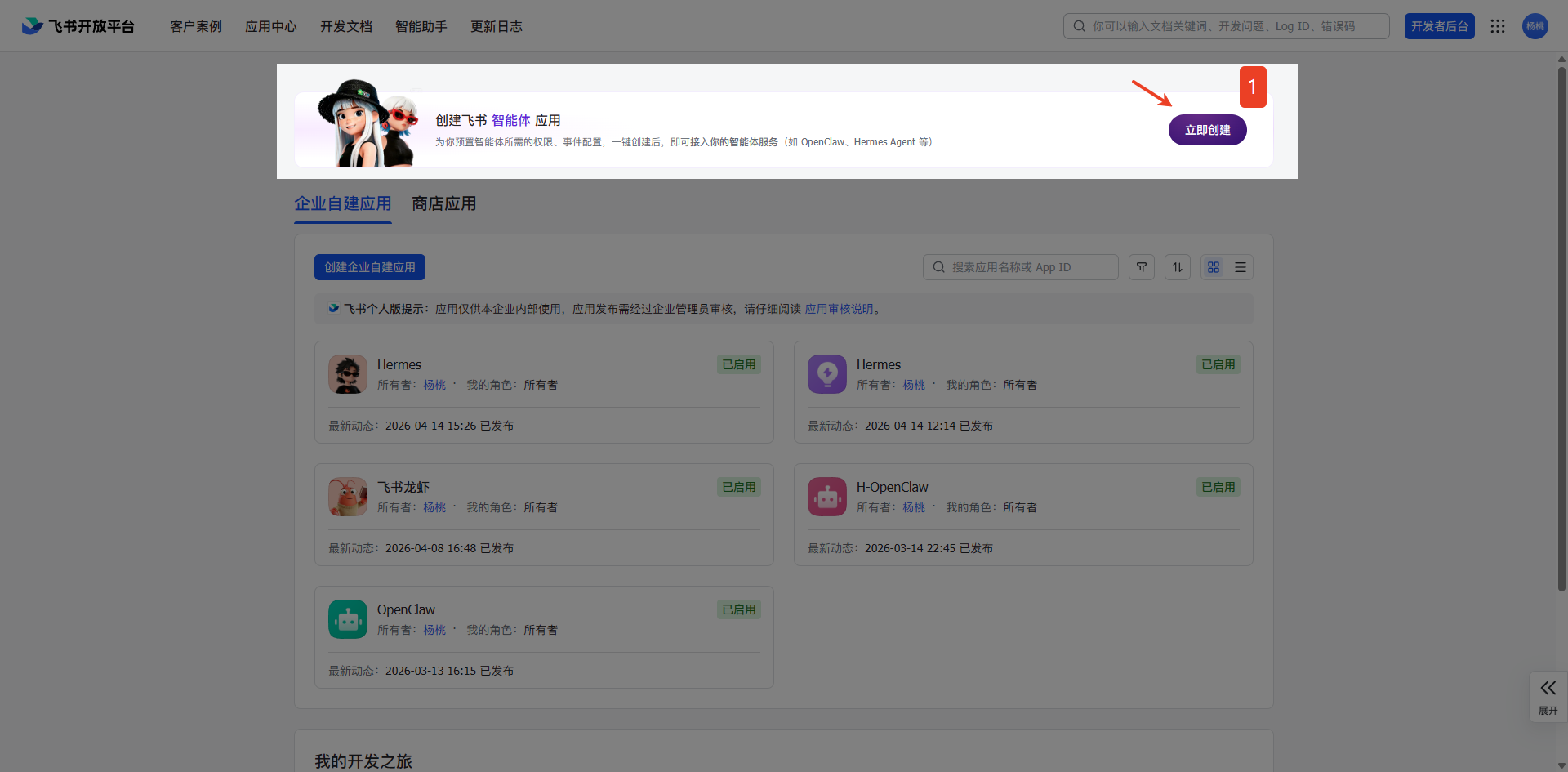Open the first Hermes app with sunglasses avatar
Image resolution: width=1568 pixels, height=772 pixels.
(348, 374)
